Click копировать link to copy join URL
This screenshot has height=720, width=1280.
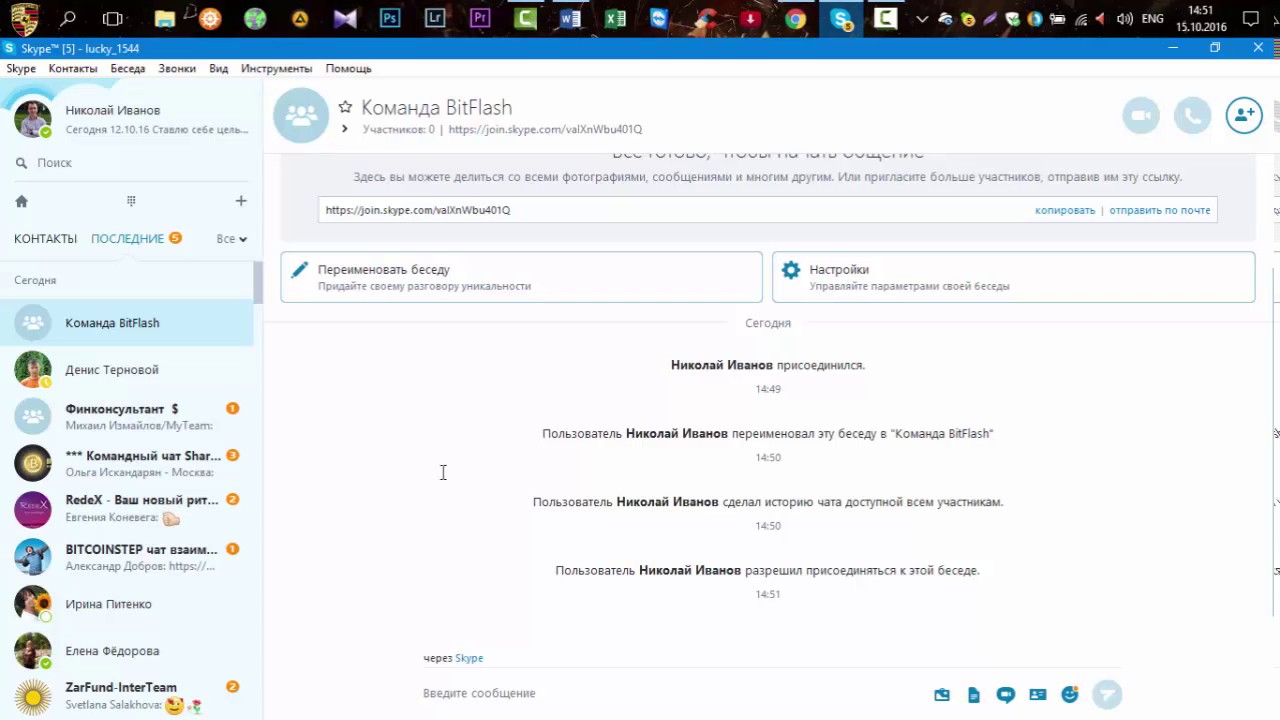[1065, 210]
